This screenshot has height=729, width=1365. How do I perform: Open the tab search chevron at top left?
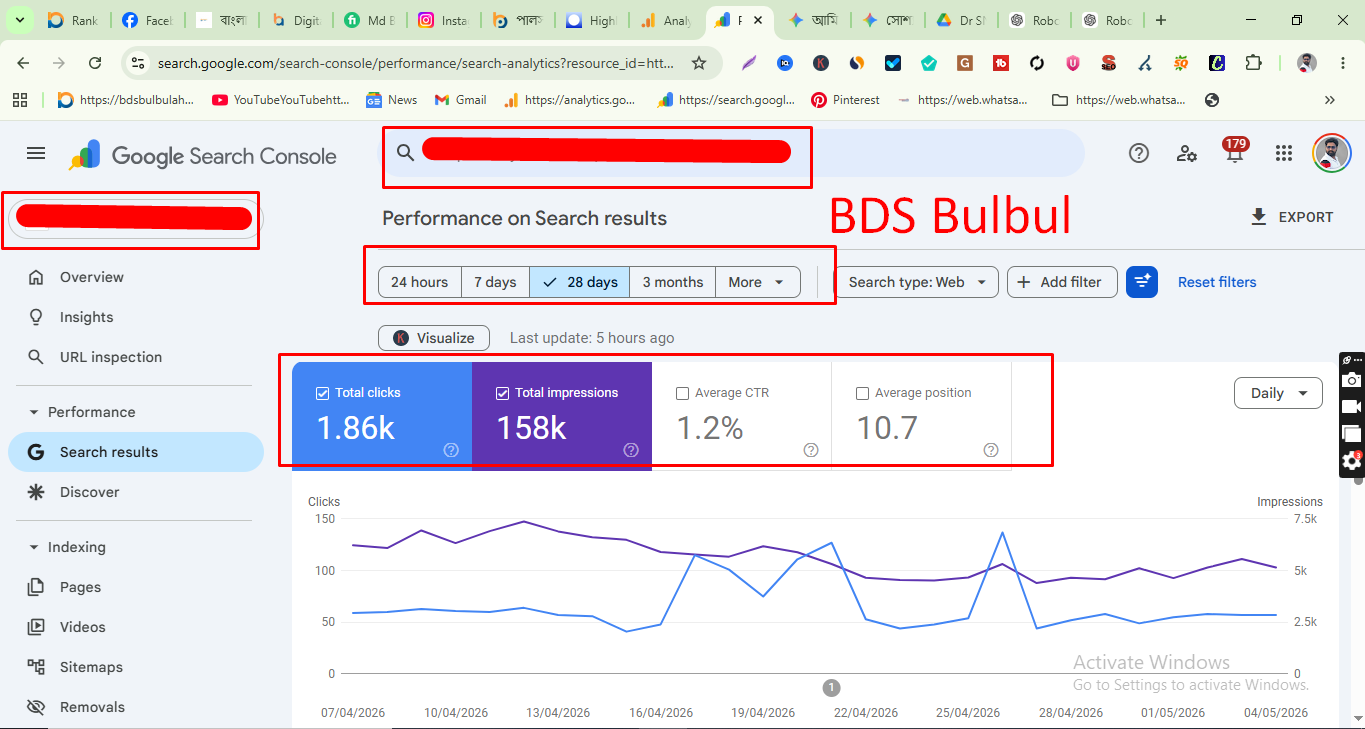click(20, 20)
